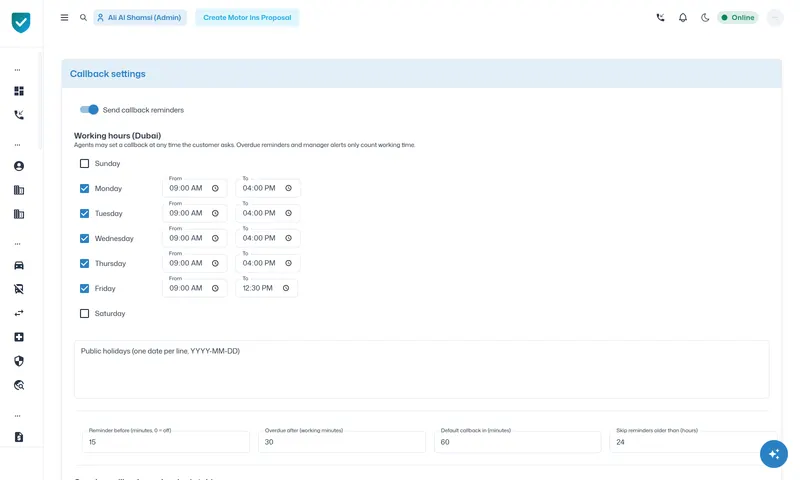Open the upper buildings icon in sidebar
This screenshot has width=800, height=480.
pyautogui.click(x=19, y=190)
